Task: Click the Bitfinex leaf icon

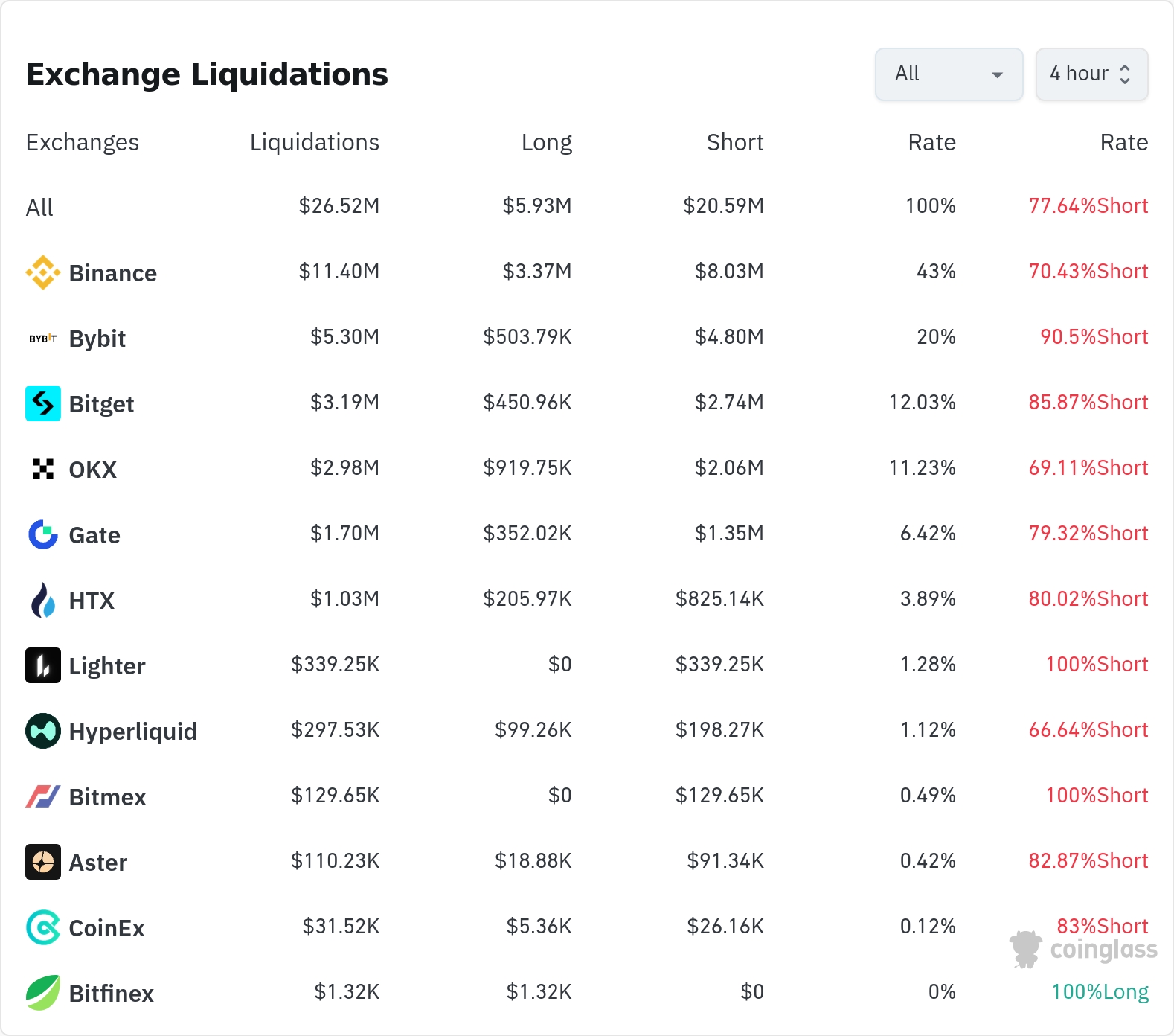Action: point(43,993)
